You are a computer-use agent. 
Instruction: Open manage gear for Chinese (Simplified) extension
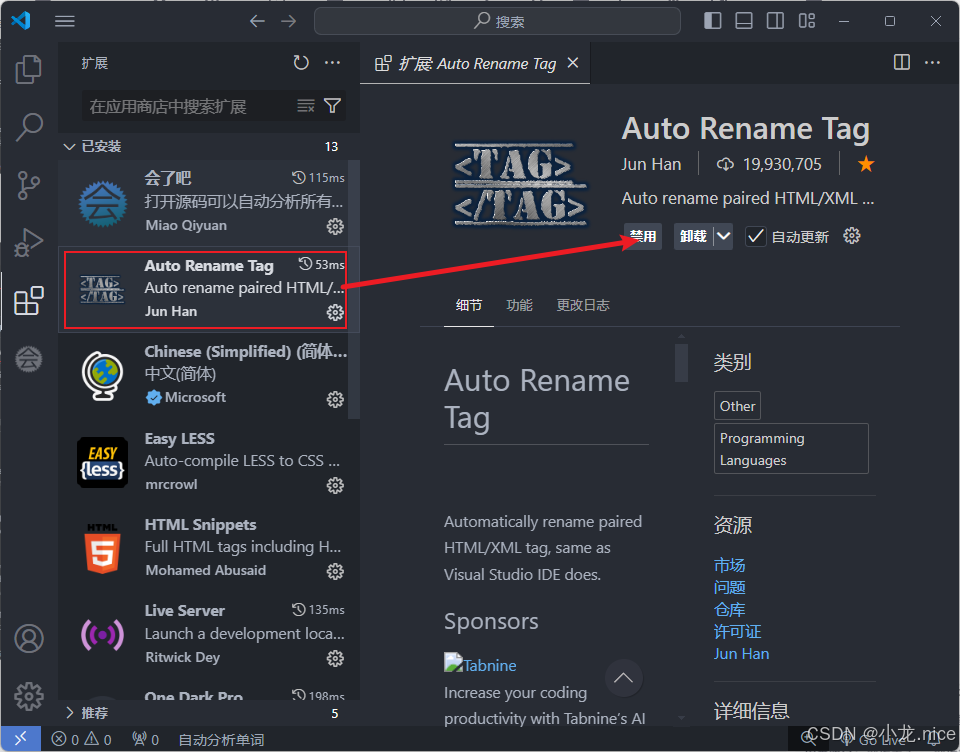click(x=335, y=399)
